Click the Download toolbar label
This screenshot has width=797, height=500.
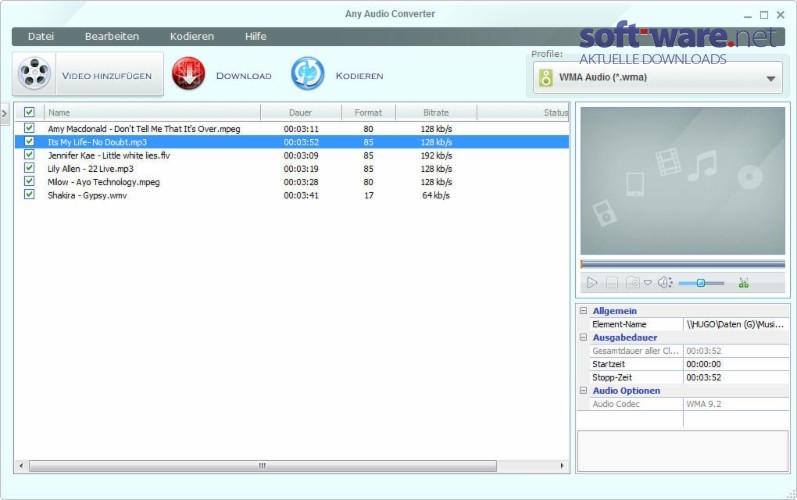(243, 76)
